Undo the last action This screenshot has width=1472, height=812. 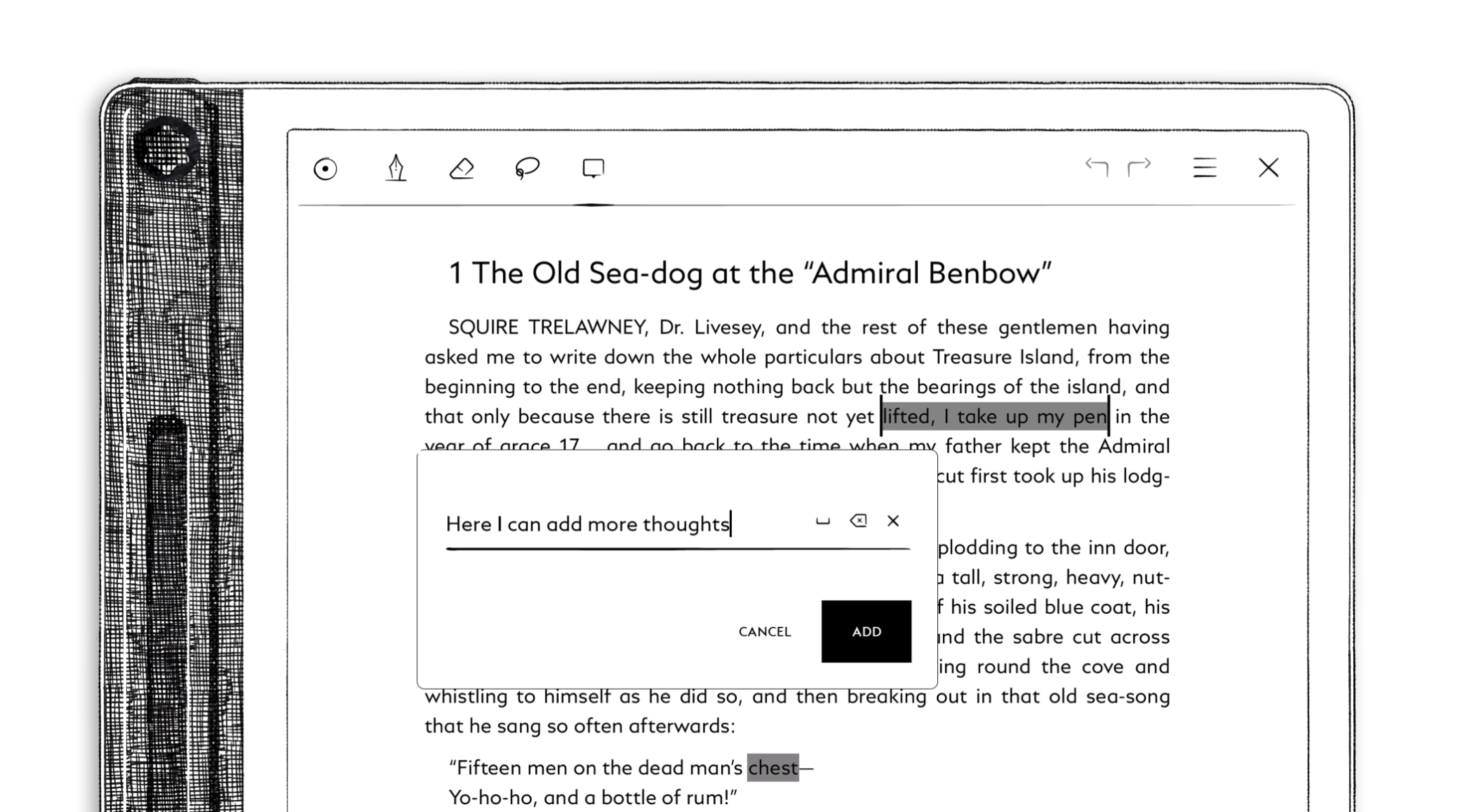[1096, 167]
